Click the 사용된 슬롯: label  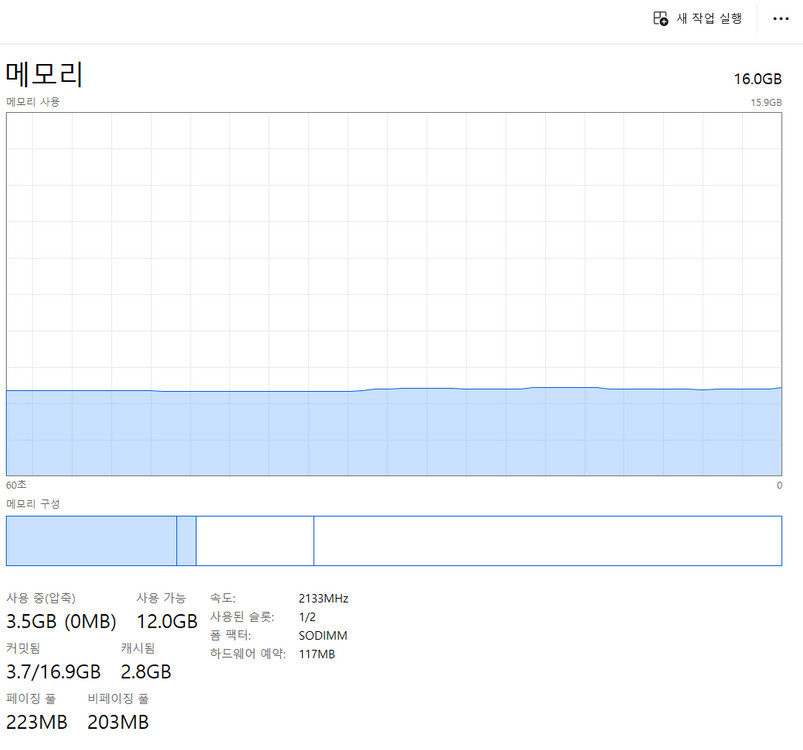coord(242,617)
